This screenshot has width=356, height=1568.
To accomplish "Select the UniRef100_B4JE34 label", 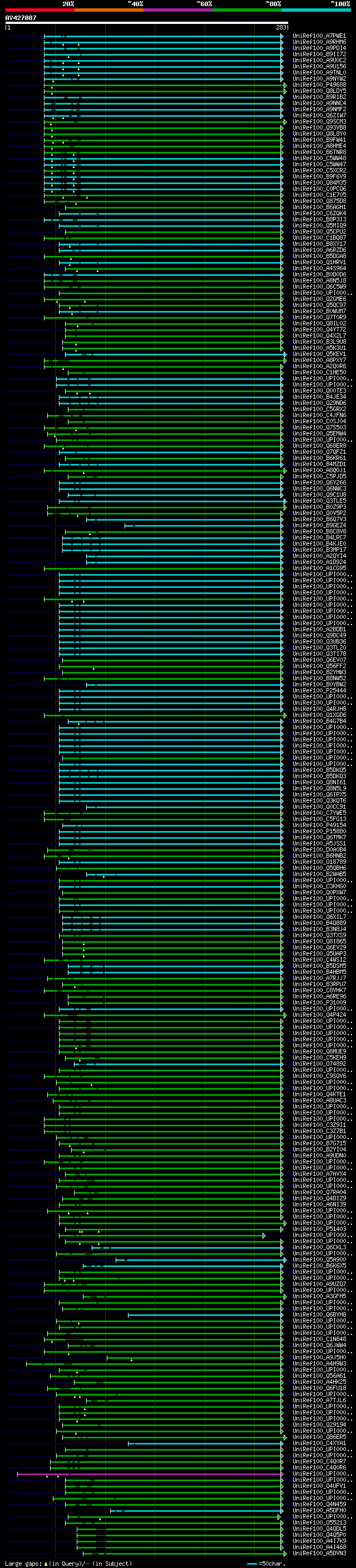I will click(319, 397).
